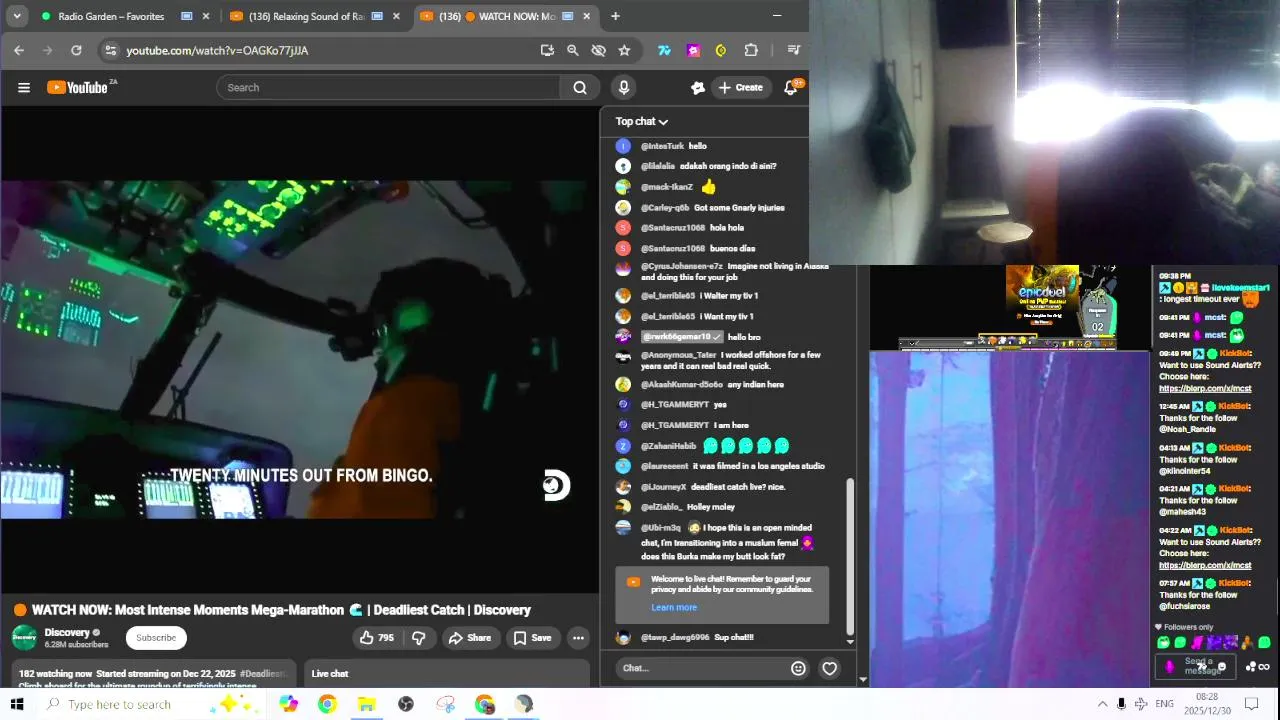
Task: Reload the page
Action: 76,50
